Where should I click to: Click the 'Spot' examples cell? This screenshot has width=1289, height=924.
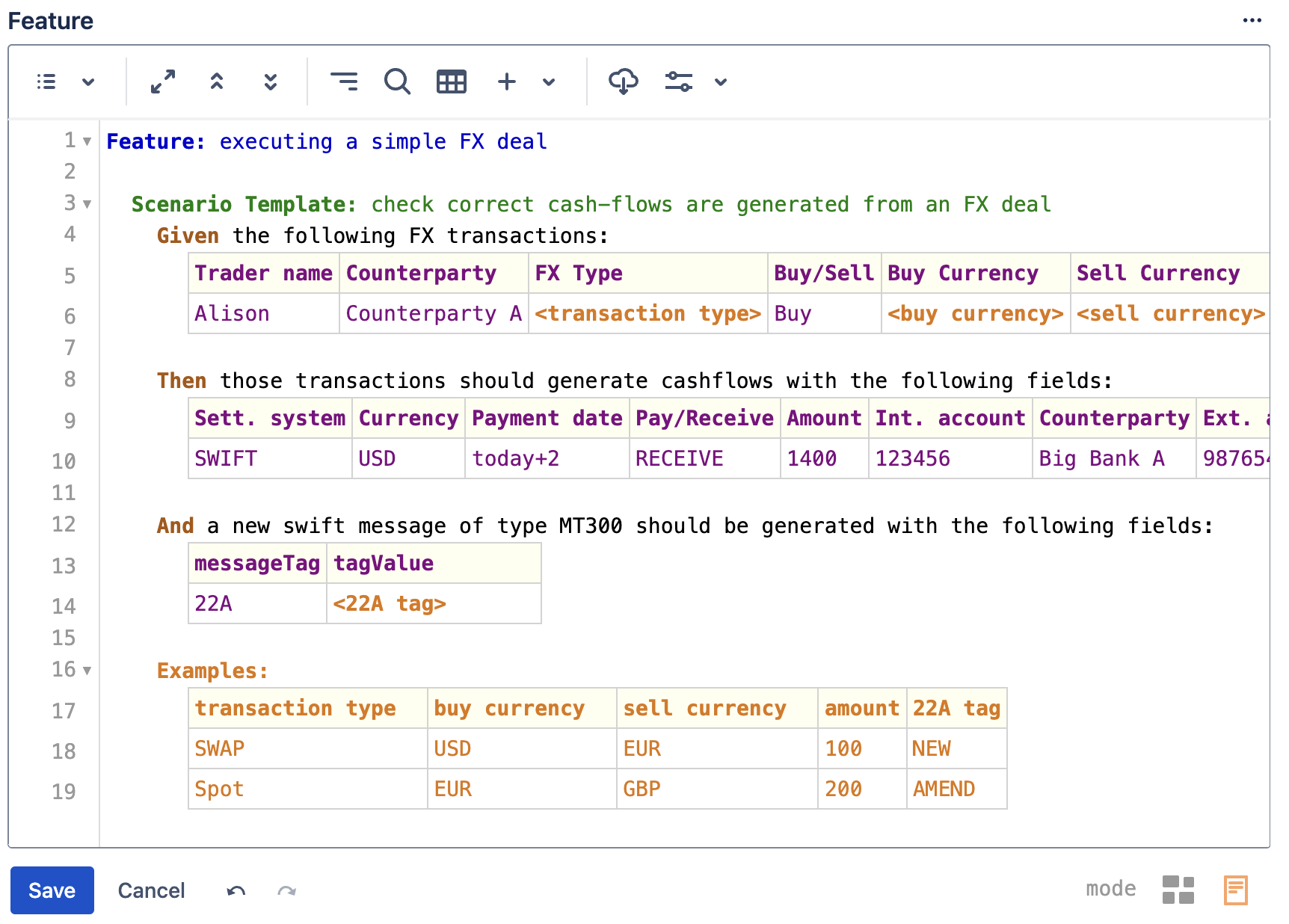click(x=308, y=789)
